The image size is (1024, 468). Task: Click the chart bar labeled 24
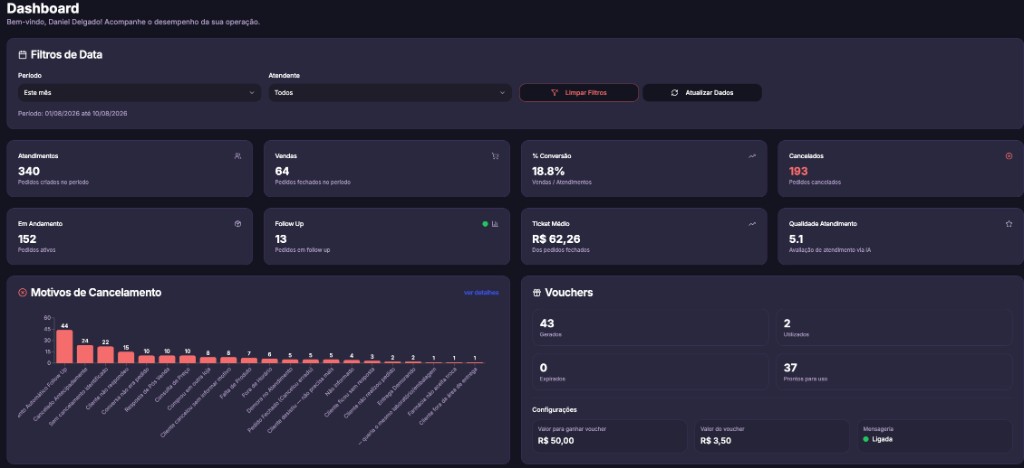[x=85, y=354]
